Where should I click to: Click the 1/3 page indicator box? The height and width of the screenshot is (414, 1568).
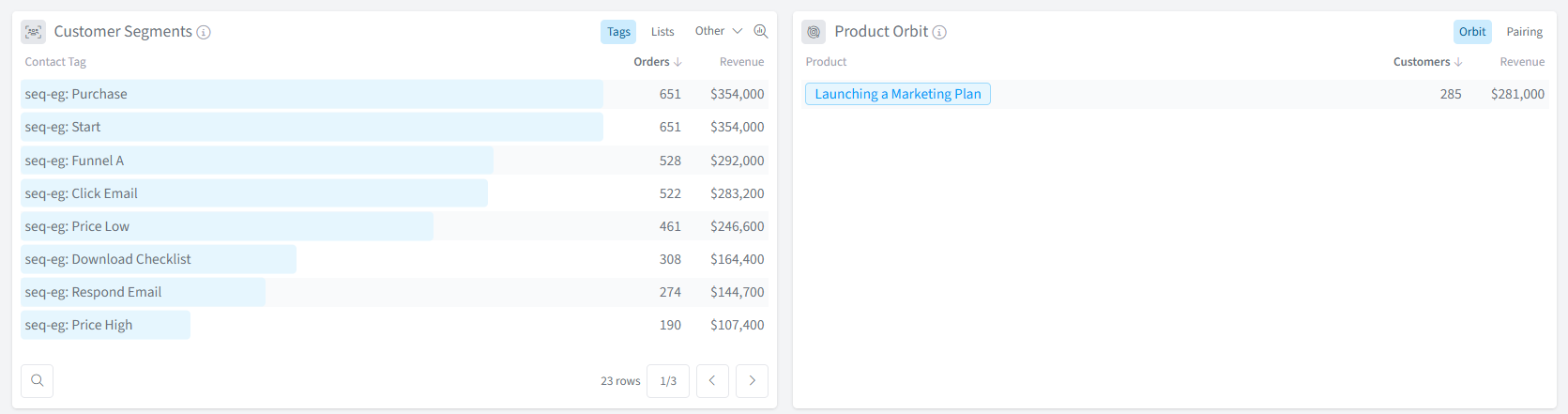tap(668, 380)
